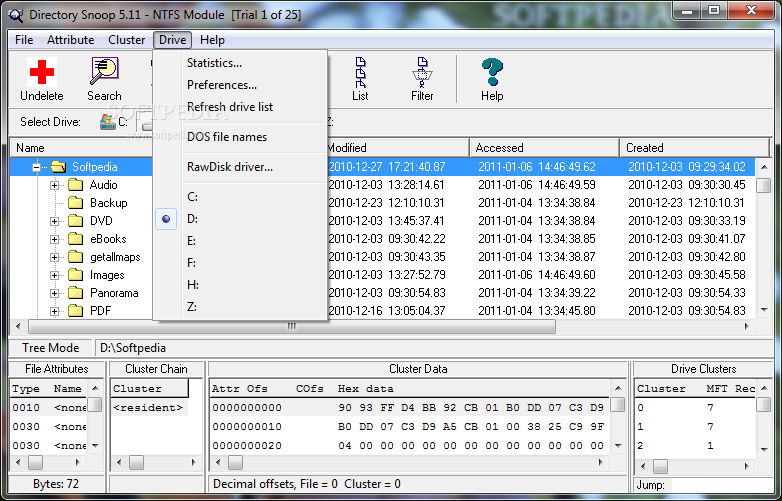Viewport: 782px width, 501px height.
Task: Sort by the Accessed column header
Action: [545, 148]
